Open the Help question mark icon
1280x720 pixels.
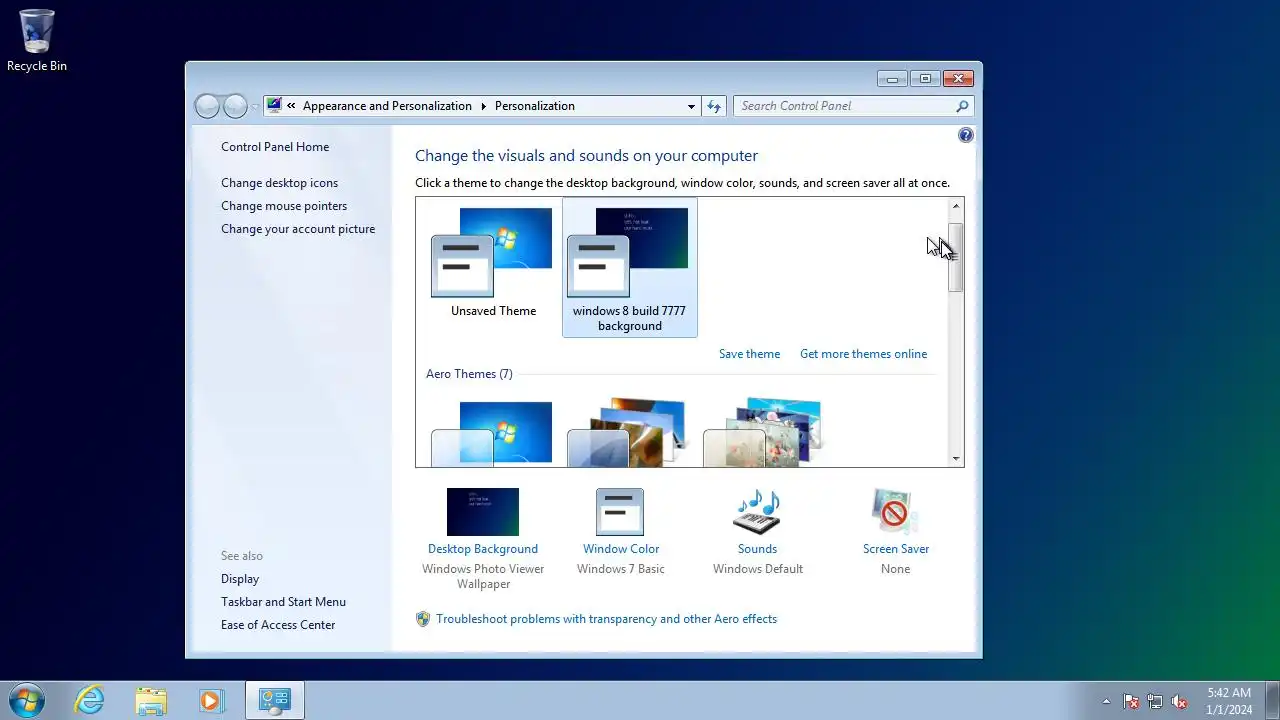[x=966, y=135]
